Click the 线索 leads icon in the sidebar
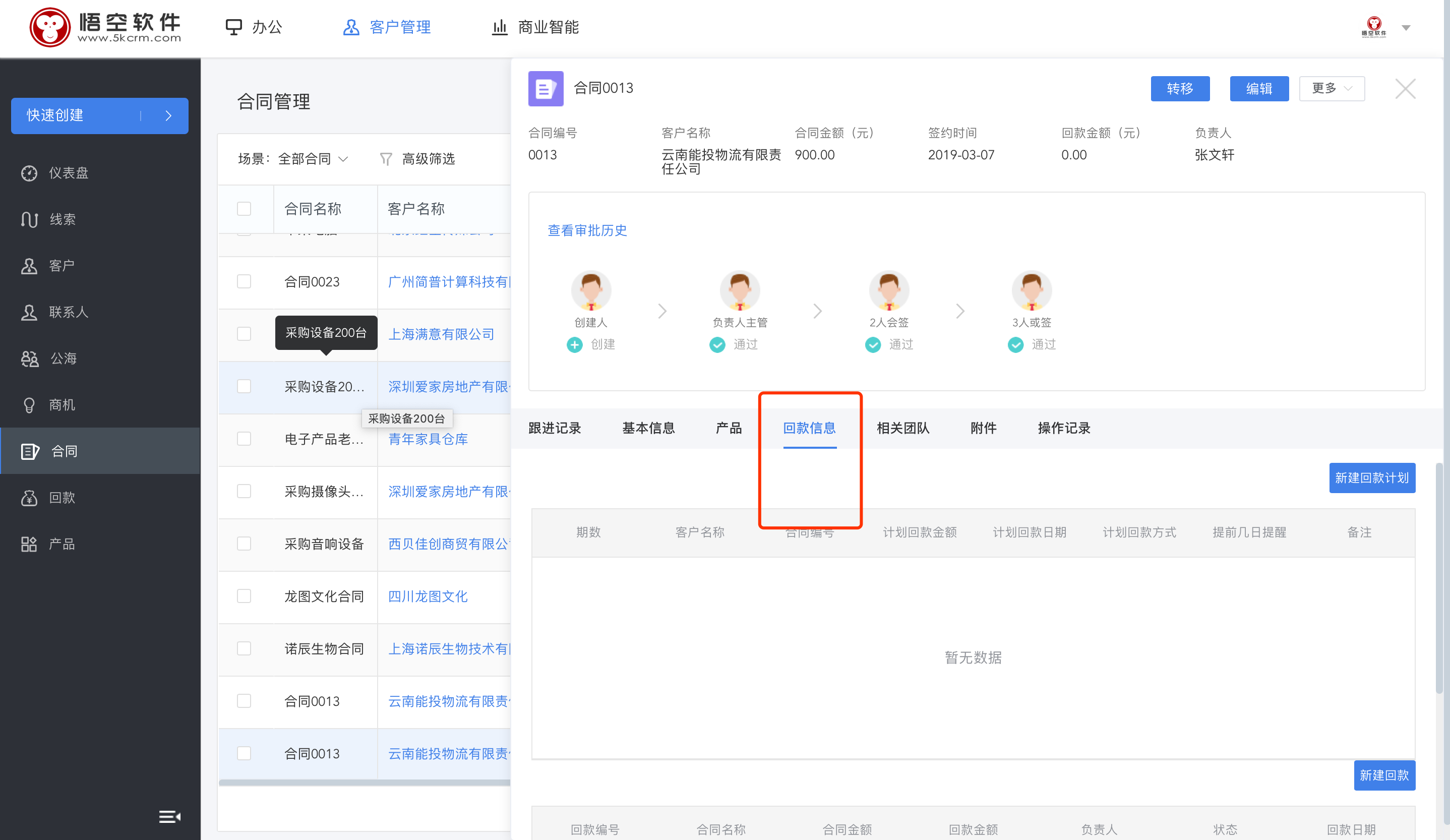Image resolution: width=1450 pixels, height=840 pixels. 29,219
